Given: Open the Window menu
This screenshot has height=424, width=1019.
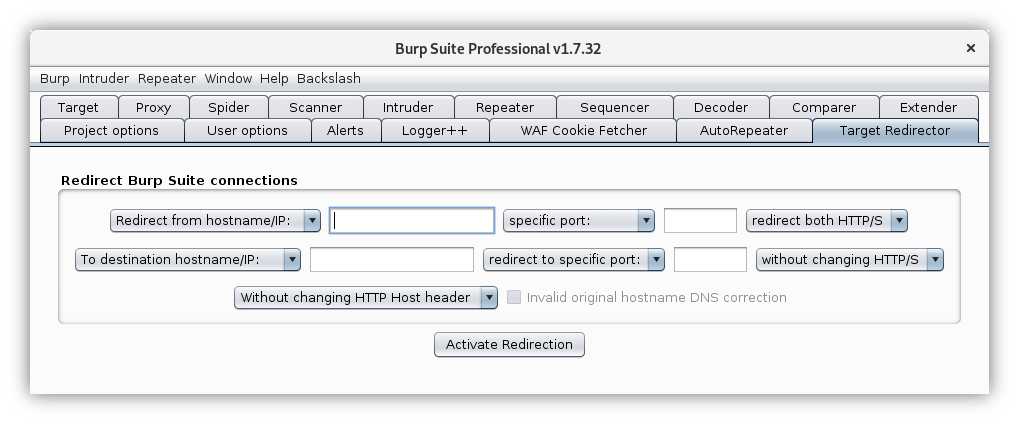Looking at the screenshot, I should coord(228,79).
